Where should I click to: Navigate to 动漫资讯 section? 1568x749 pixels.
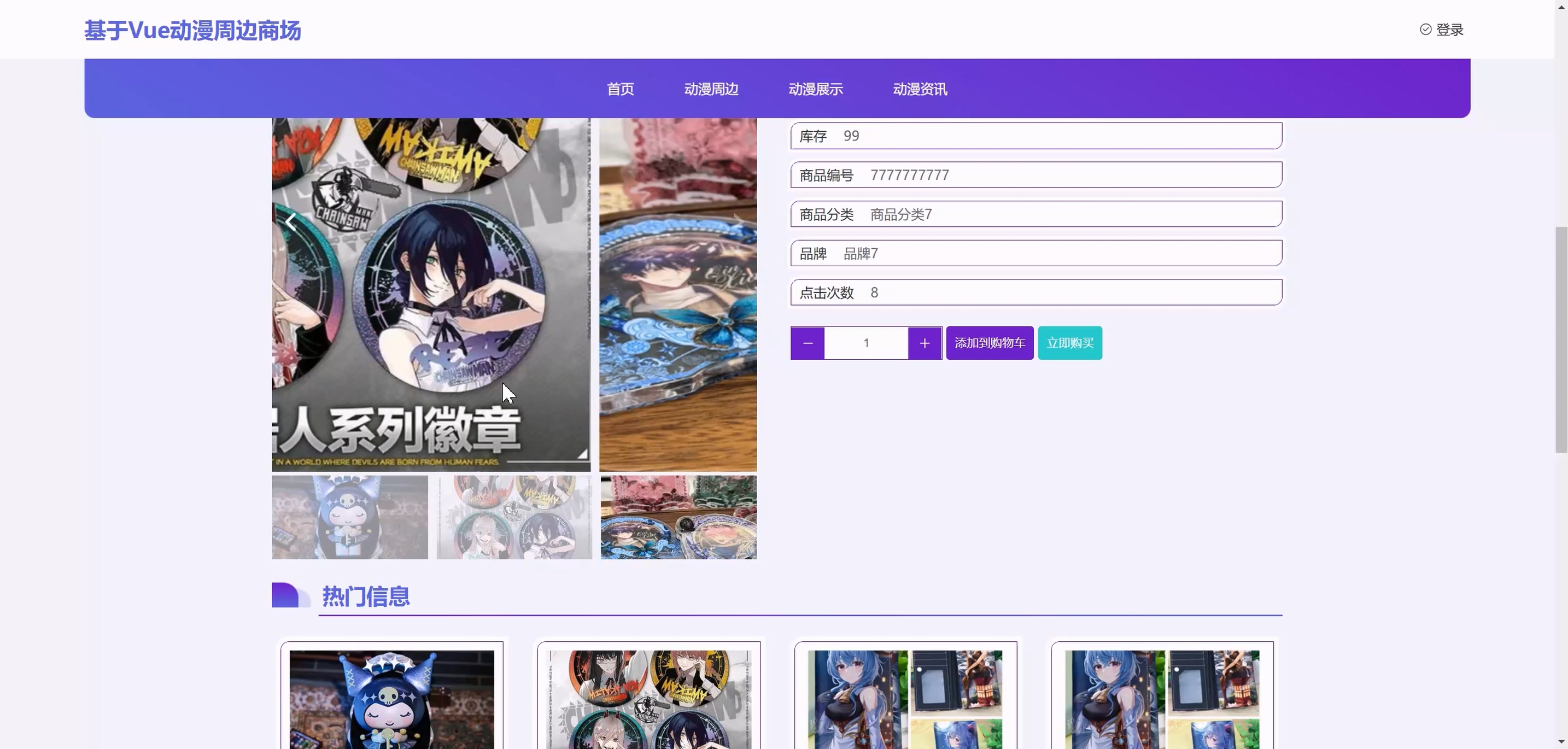[919, 89]
